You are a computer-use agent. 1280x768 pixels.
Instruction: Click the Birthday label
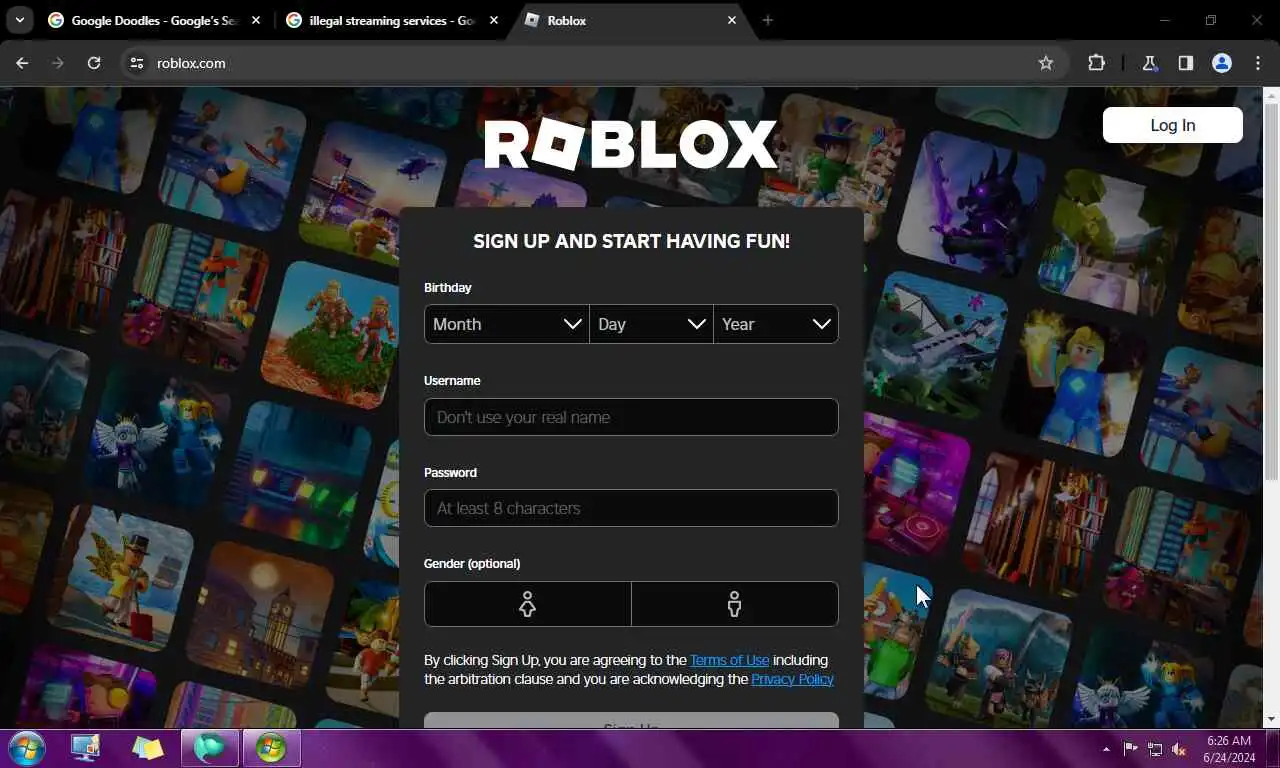click(447, 287)
